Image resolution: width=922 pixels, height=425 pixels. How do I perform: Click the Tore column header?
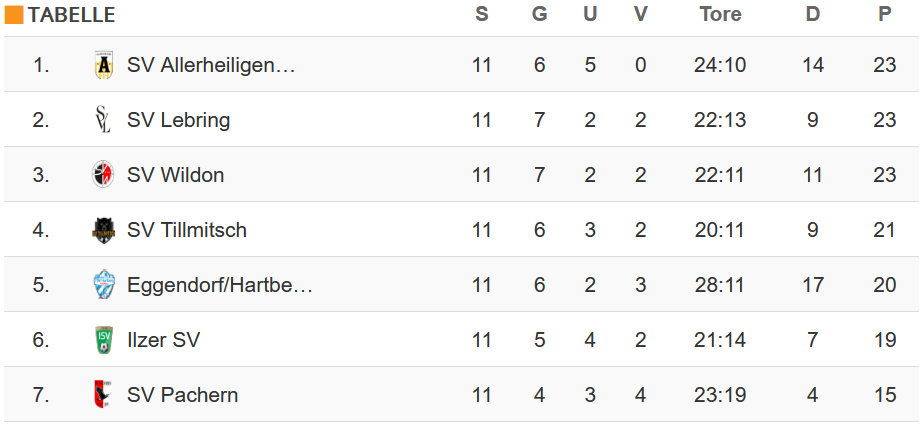tap(720, 14)
